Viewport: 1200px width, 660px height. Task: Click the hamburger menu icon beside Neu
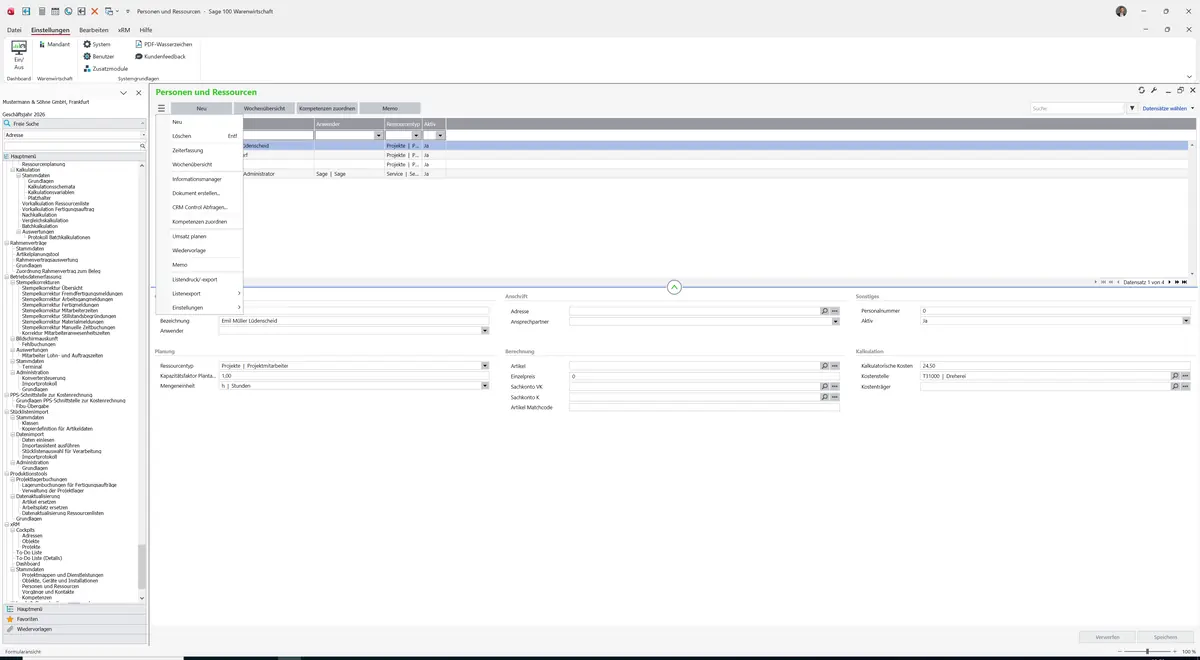click(161, 108)
